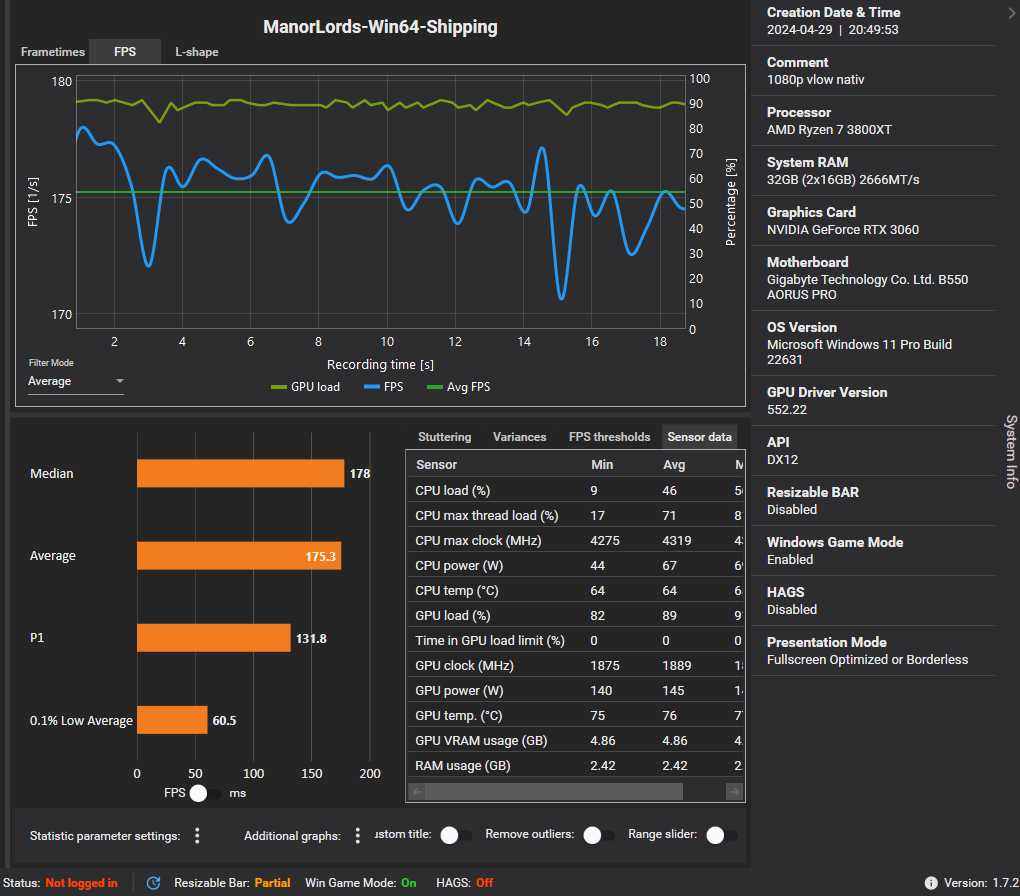Image resolution: width=1020 pixels, height=896 pixels.
Task: Select the CPU load (%) row
Action: 576,491
